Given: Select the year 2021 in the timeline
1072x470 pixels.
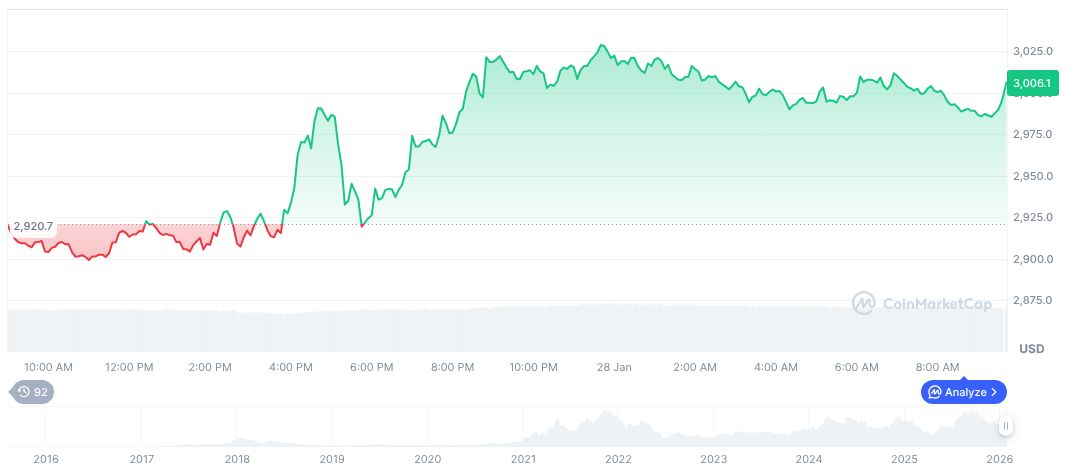Looking at the screenshot, I should click(x=523, y=458).
